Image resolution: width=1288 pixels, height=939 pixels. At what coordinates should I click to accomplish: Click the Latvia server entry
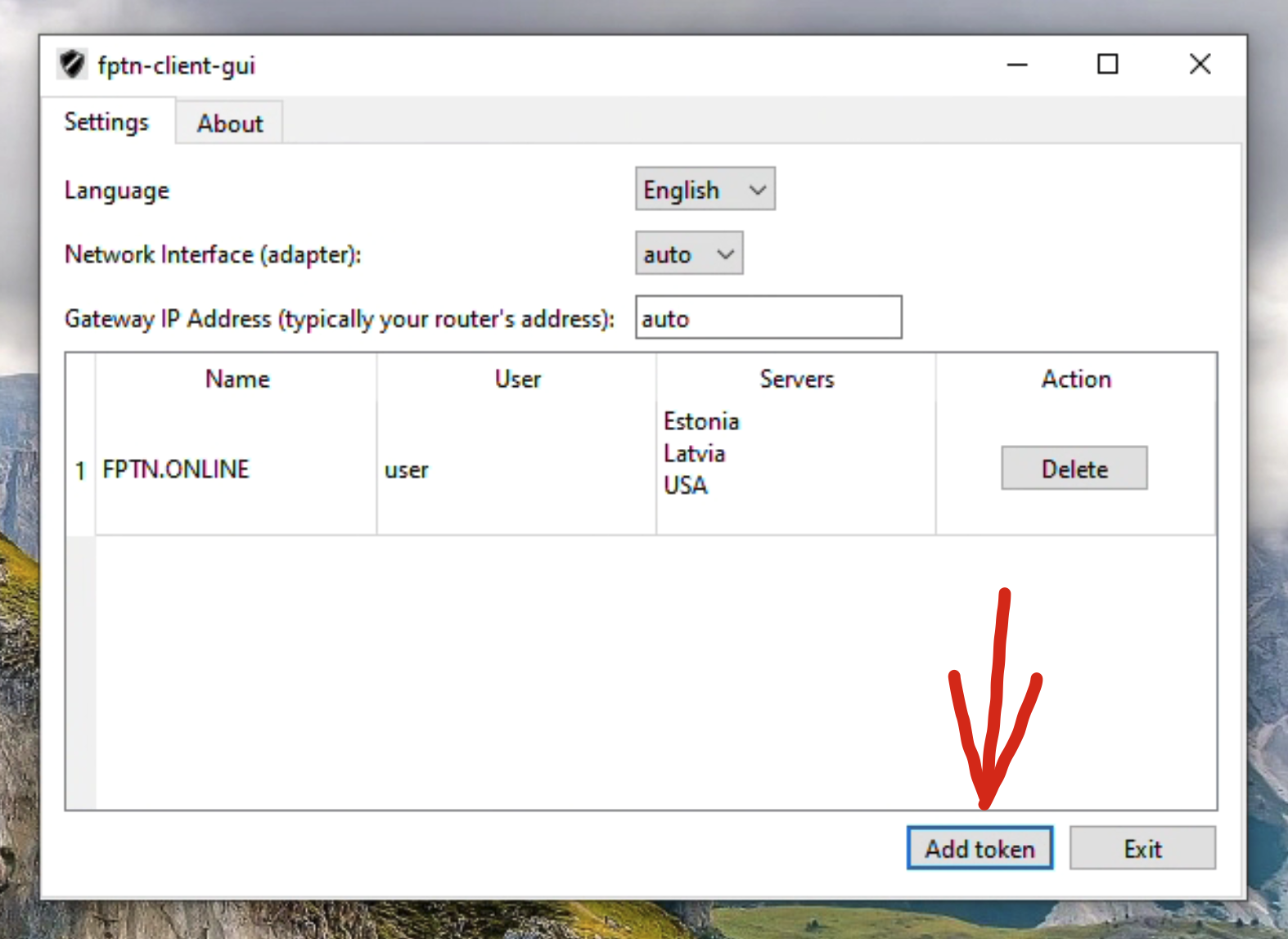pos(694,453)
